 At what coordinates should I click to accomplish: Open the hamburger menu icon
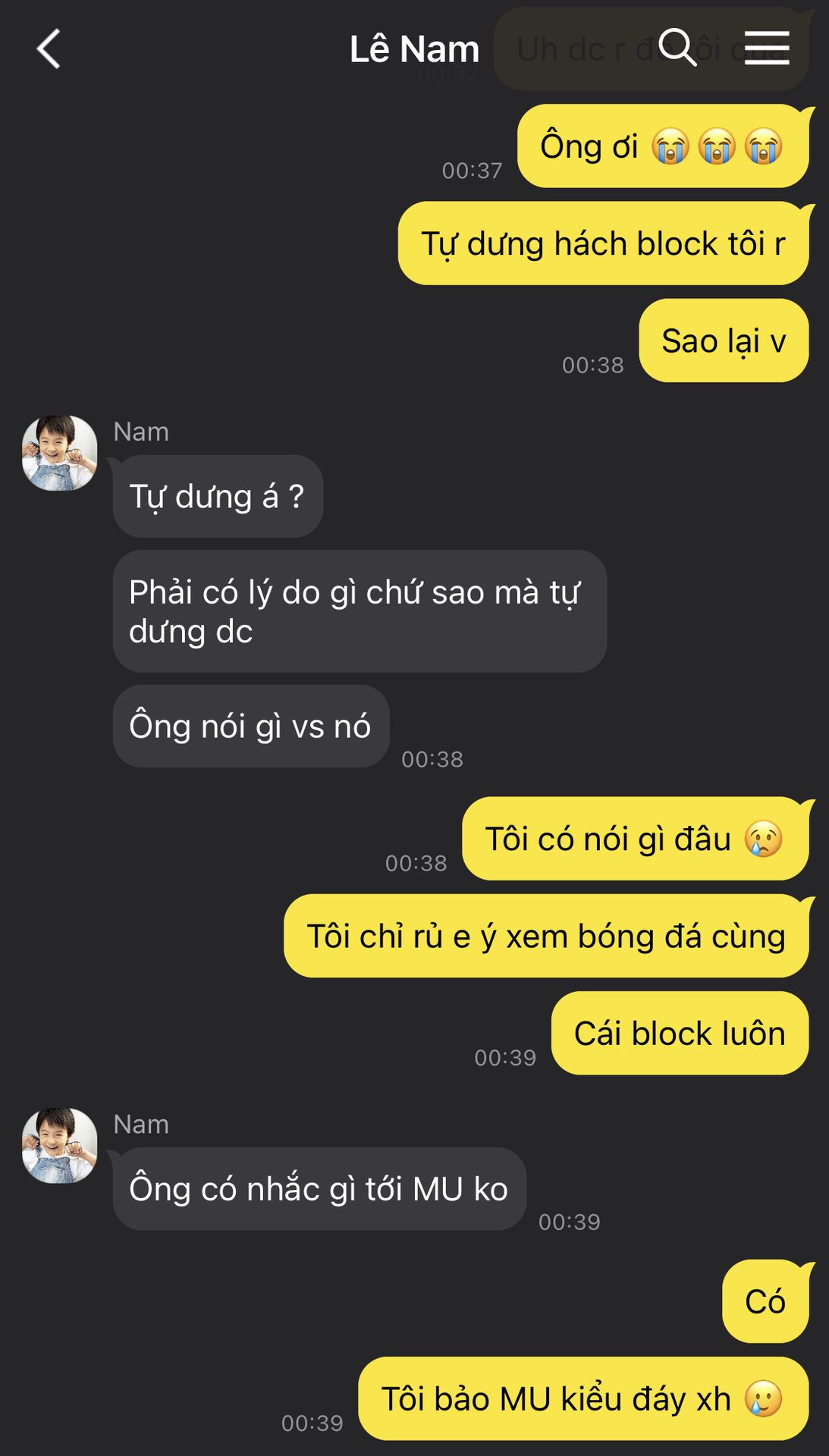click(767, 48)
